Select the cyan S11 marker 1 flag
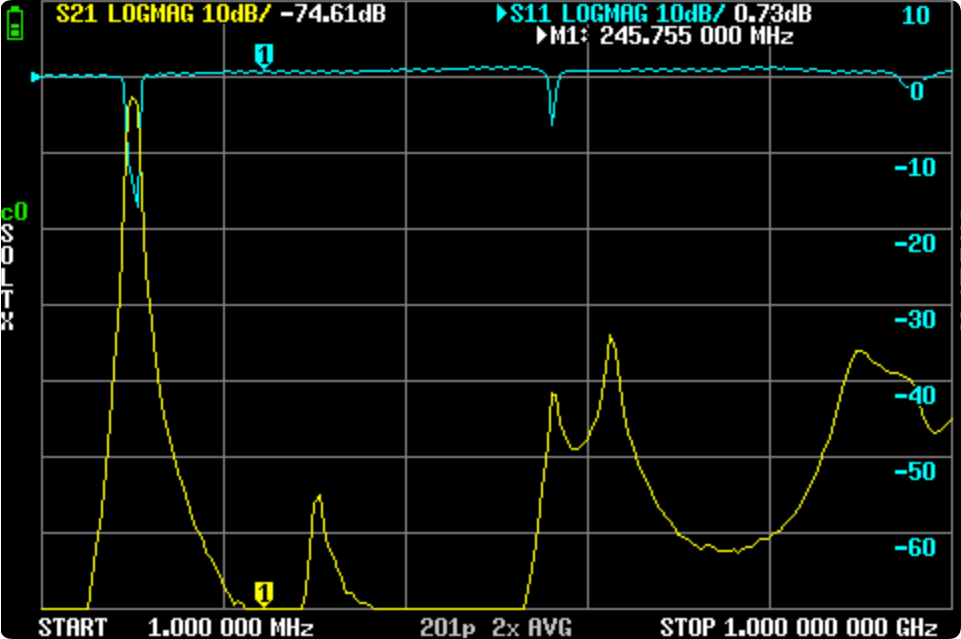961x639 pixels. pyautogui.click(x=264, y=56)
